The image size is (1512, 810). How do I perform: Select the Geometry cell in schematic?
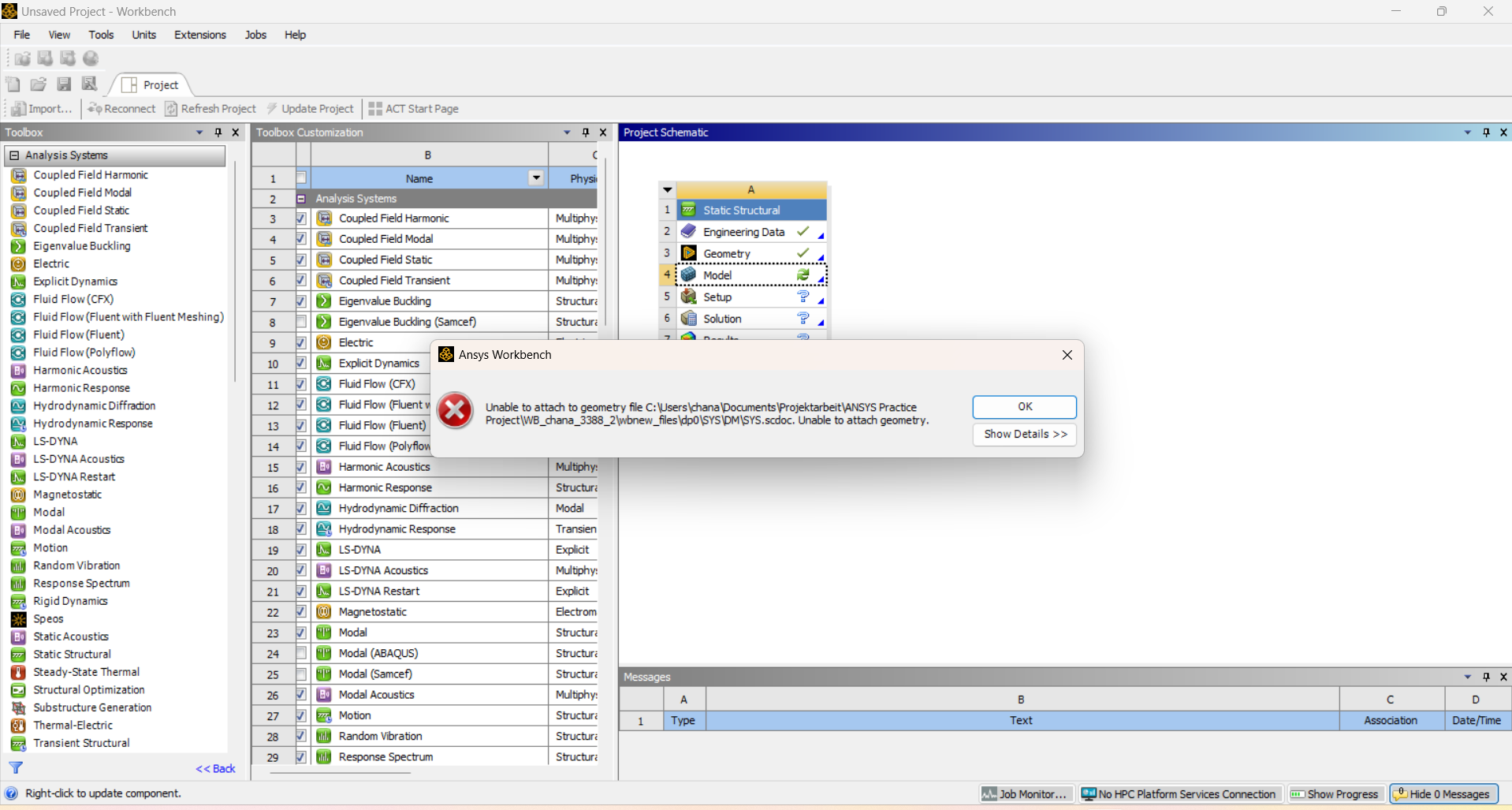point(727,253)
